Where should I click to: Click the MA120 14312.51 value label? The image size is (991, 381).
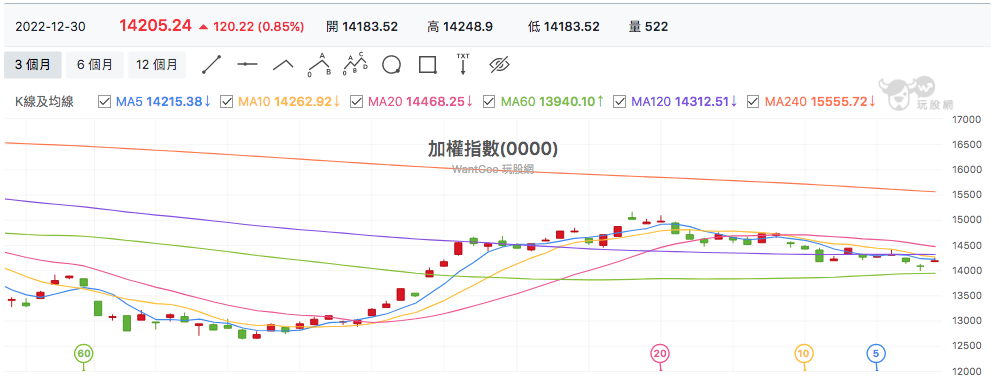coord(684,101)
